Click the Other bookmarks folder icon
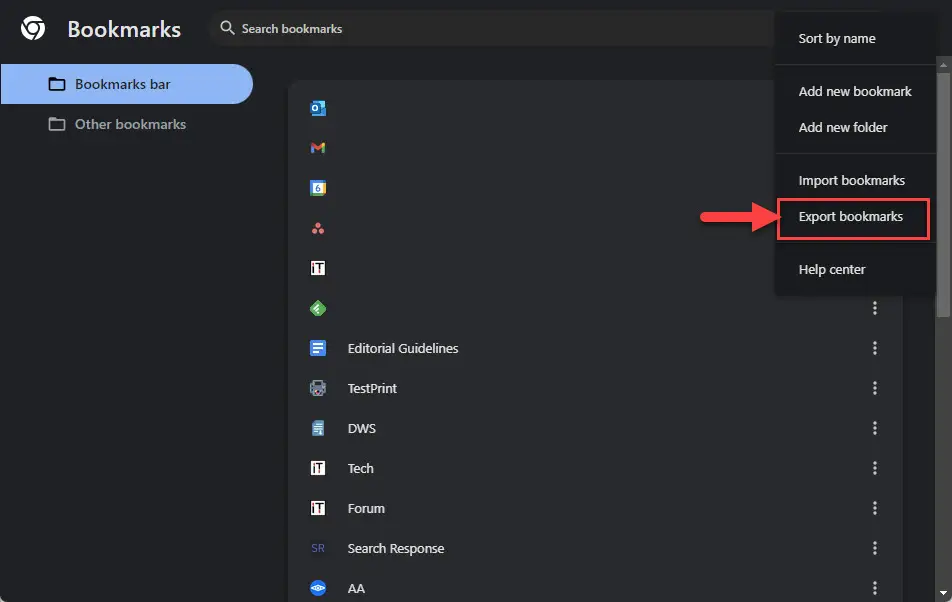Screen dimensions: 952x602 point(56,124)
